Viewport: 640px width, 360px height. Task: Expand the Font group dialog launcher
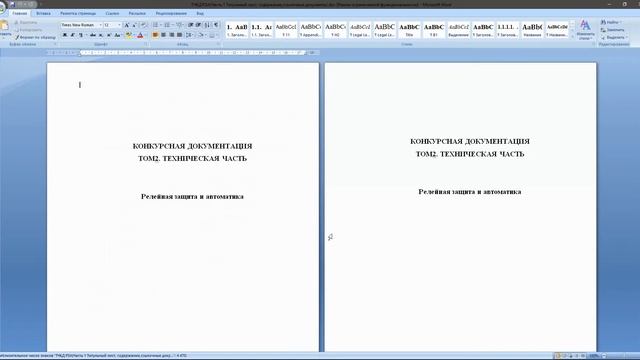click(x=146, y=44)
